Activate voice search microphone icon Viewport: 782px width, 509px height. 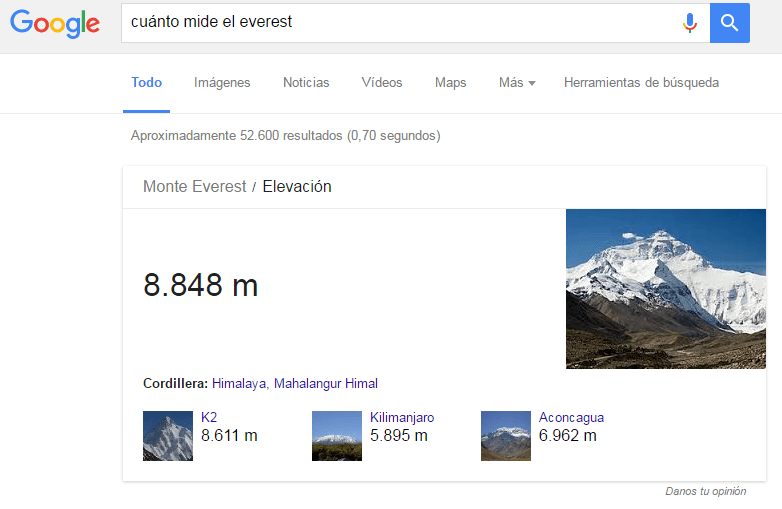[689, 23]
